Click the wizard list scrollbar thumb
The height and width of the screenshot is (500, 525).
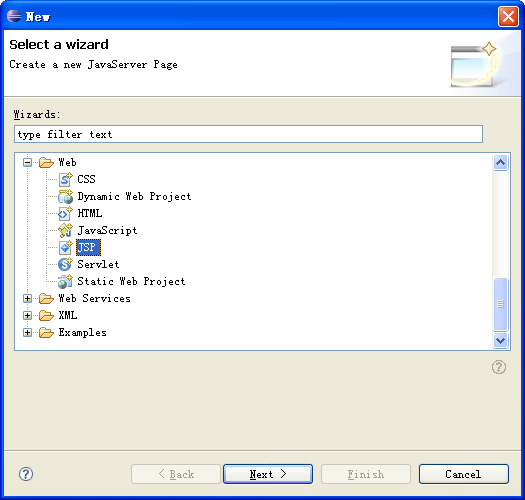pyautogui.click(x=501, y=304)
